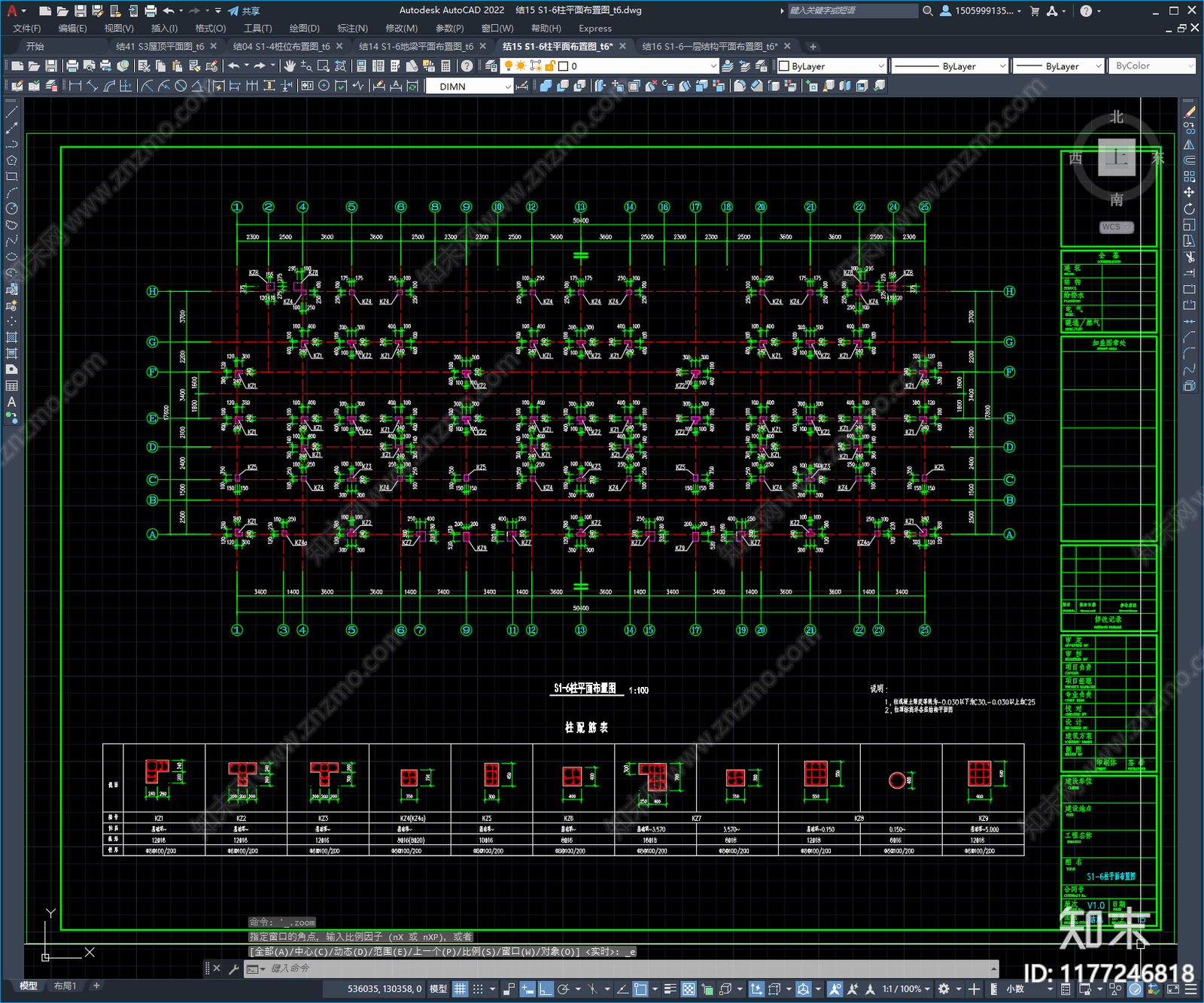Viewport: 1204px width, 1003px height.
Task: Toggle dynamic input in status bar
Action: coord(528,989)
